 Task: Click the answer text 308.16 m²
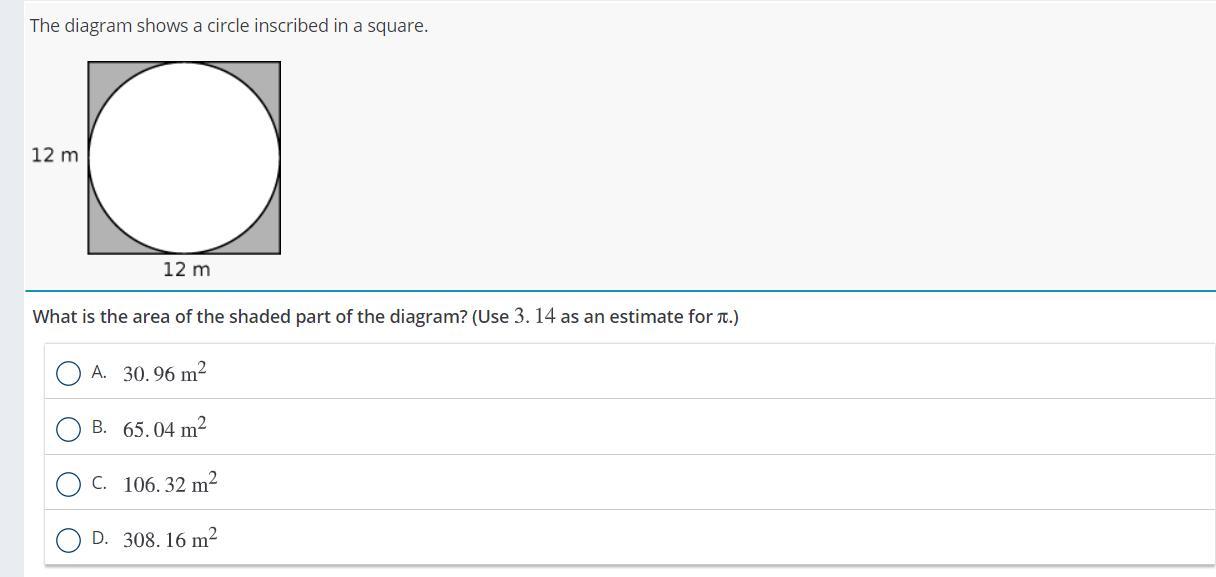(170, 540)
